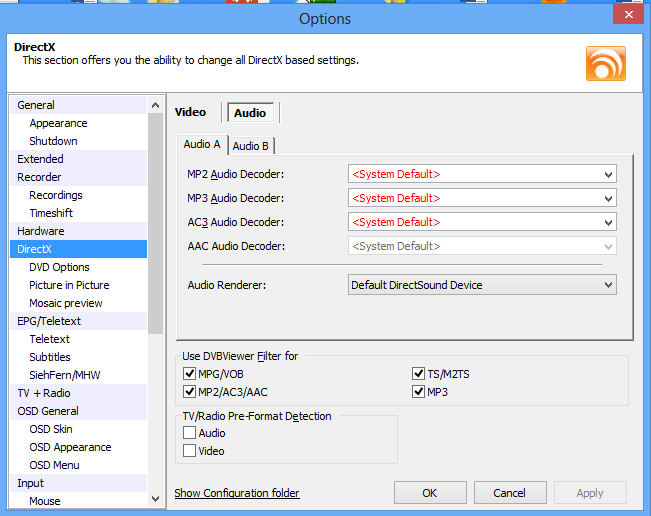Toggle the TS/M2TS filter checkbox

[x=418, y=374]
